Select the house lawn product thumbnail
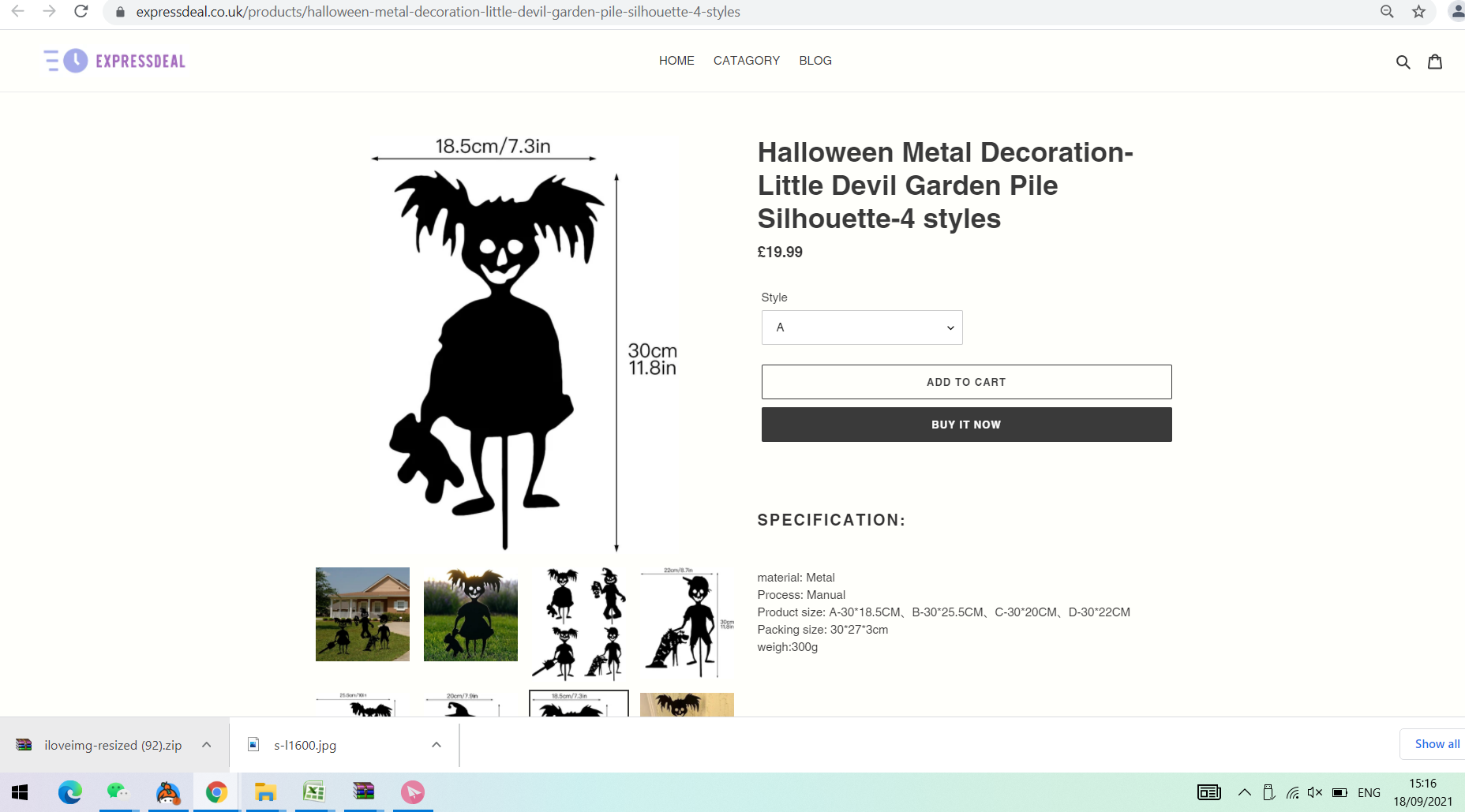This screenshot has width=1465, height=812. 362,614
